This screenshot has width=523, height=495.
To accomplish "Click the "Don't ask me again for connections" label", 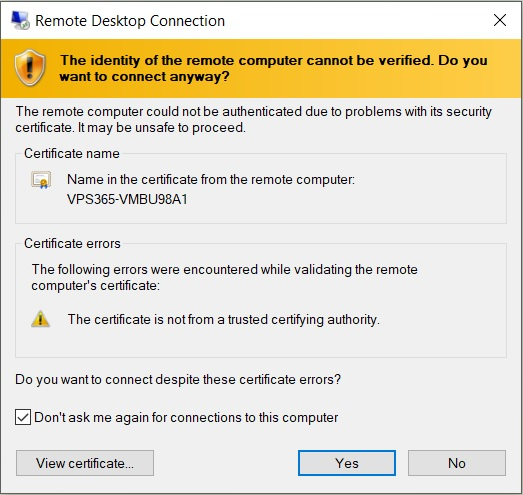I will click(x=186, y=417).
